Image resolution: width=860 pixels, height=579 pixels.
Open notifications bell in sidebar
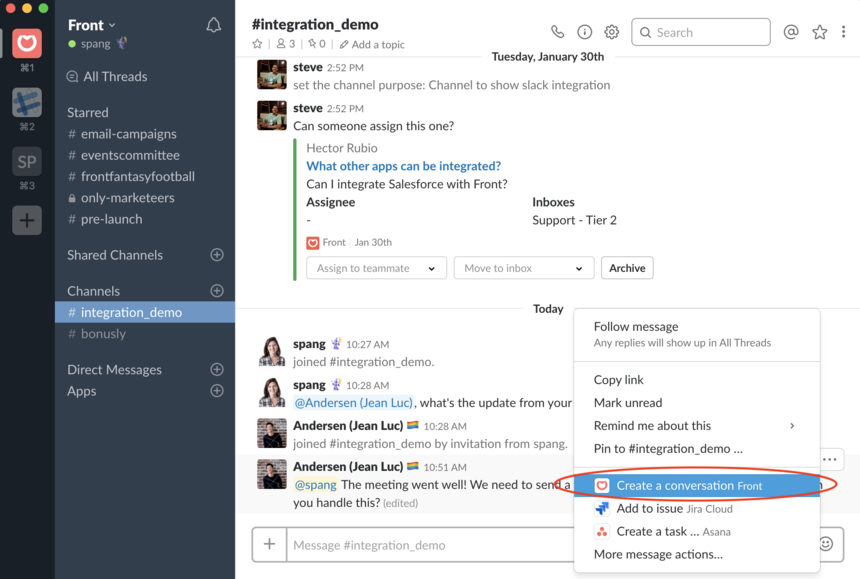point(213,25)
